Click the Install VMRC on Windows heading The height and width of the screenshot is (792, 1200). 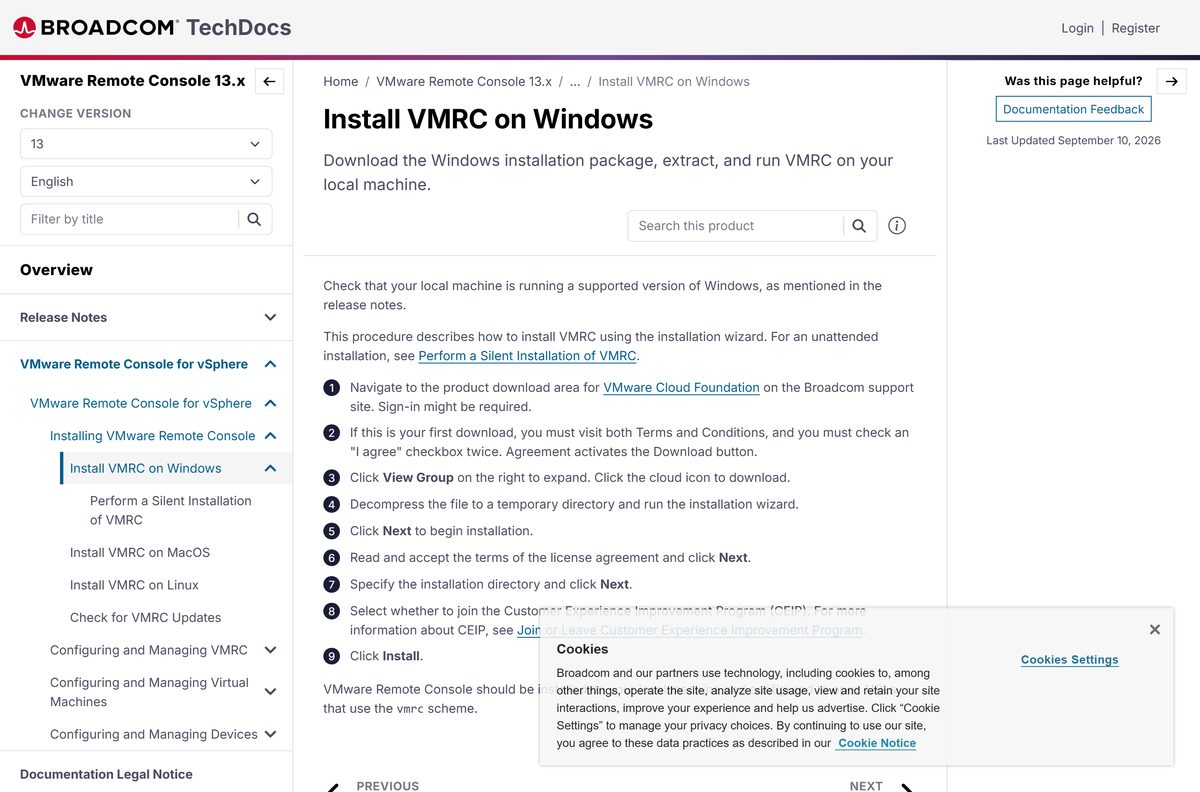488,119
